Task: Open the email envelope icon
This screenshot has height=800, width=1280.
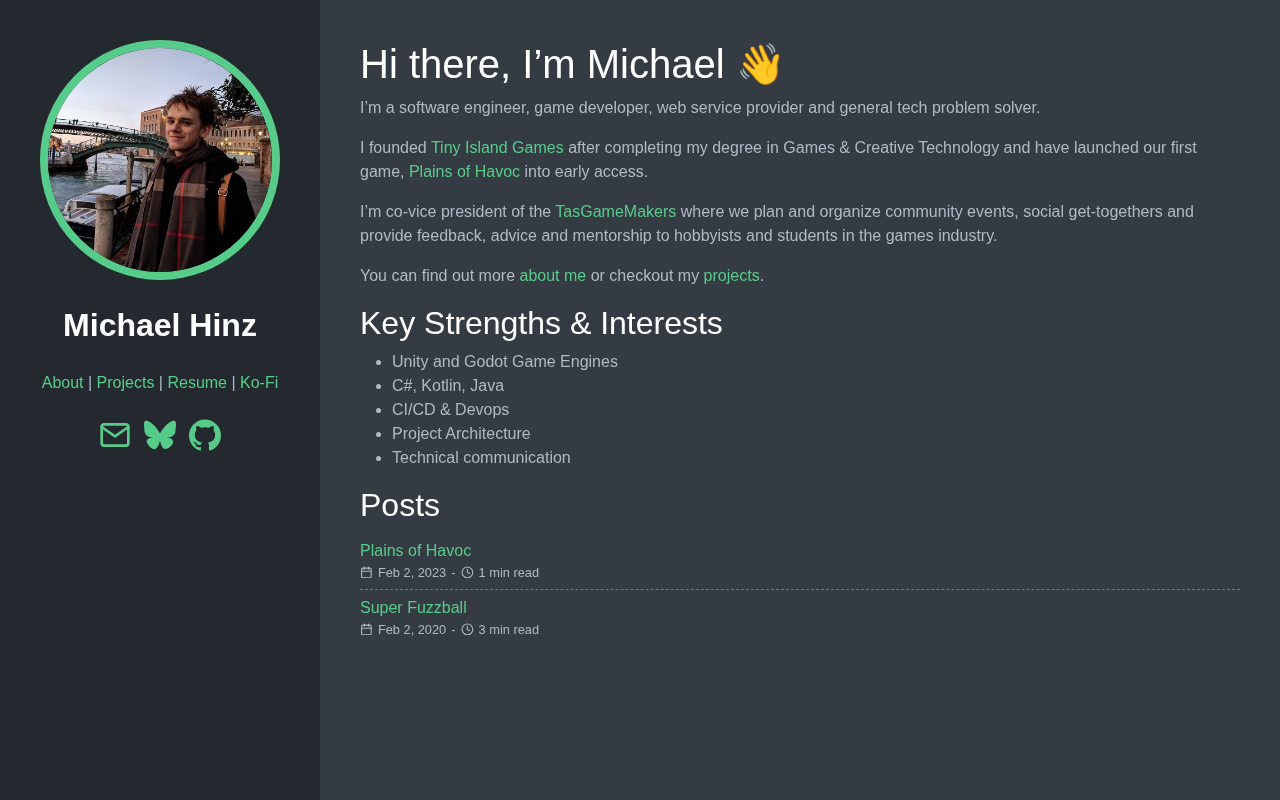Action: (115, 435)
